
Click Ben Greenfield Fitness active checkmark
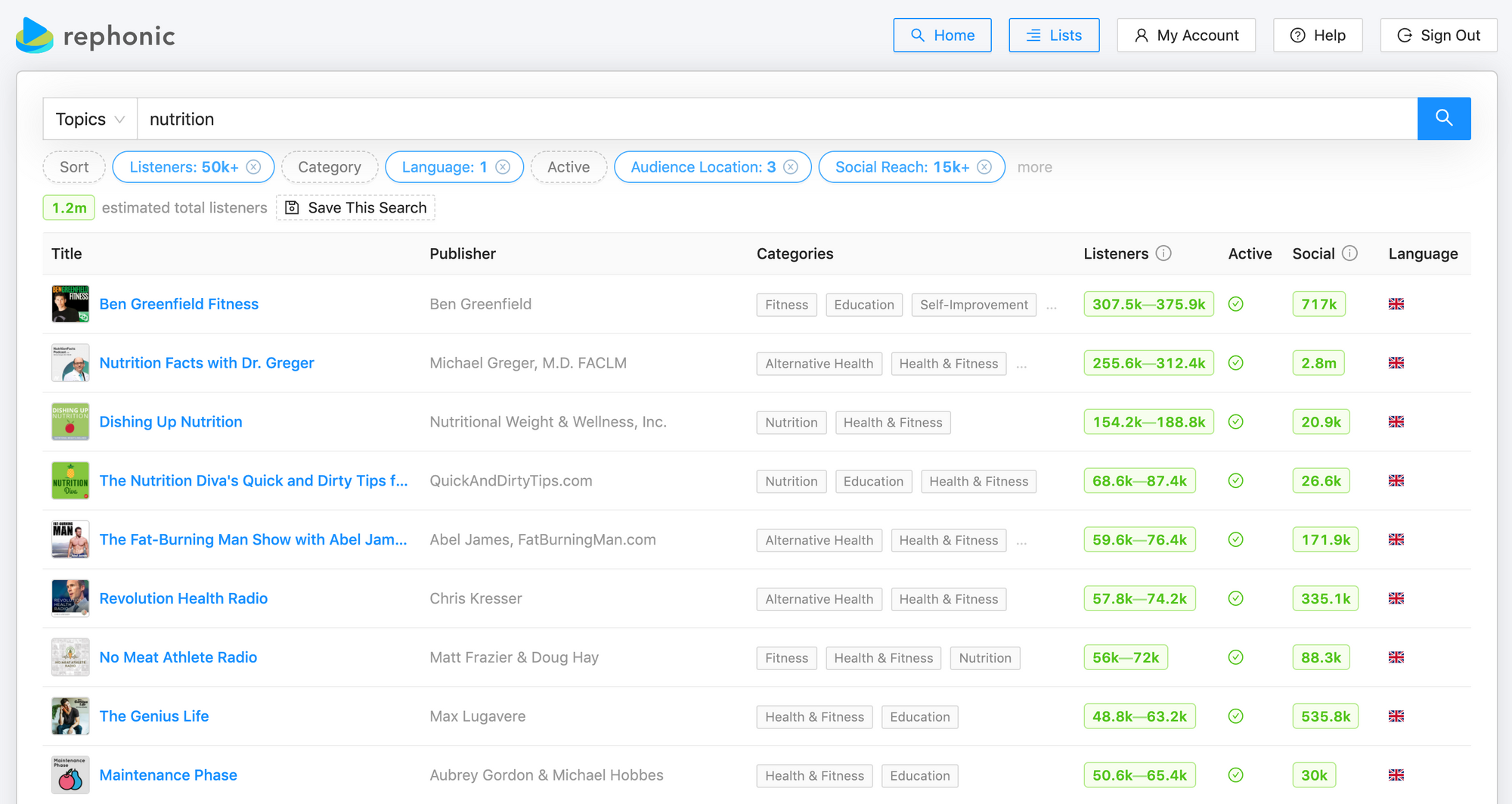[1236, 304]
